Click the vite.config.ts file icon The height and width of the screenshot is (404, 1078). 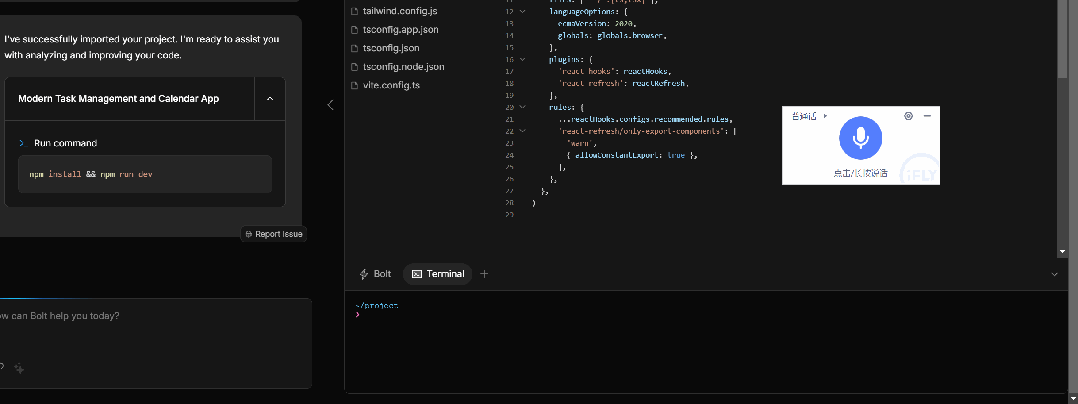[x=355, y=85]
